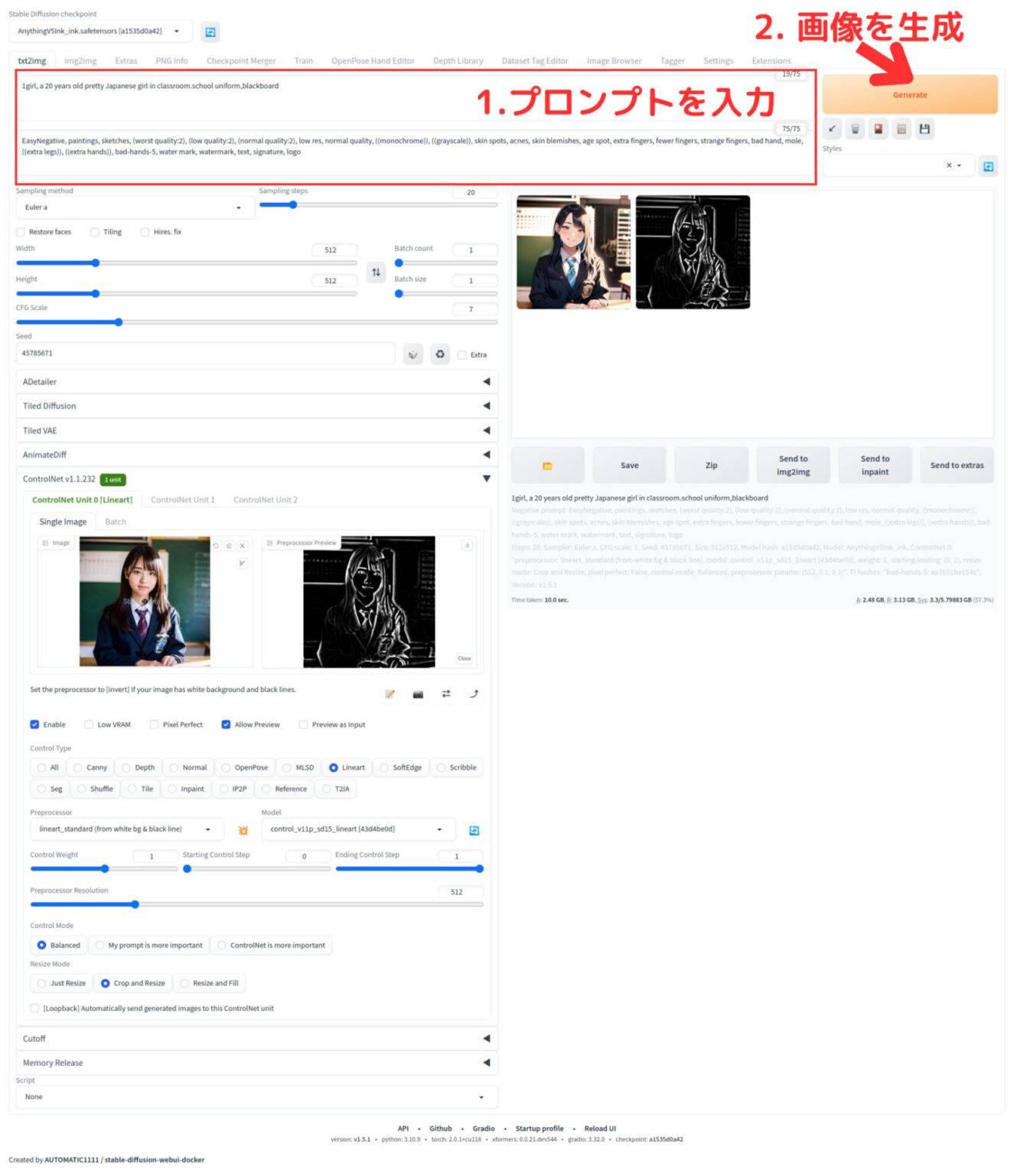Enable Pixel Perfect in ControlNet
Viewport: 1014px width, 1176px height.
[153, 724]
